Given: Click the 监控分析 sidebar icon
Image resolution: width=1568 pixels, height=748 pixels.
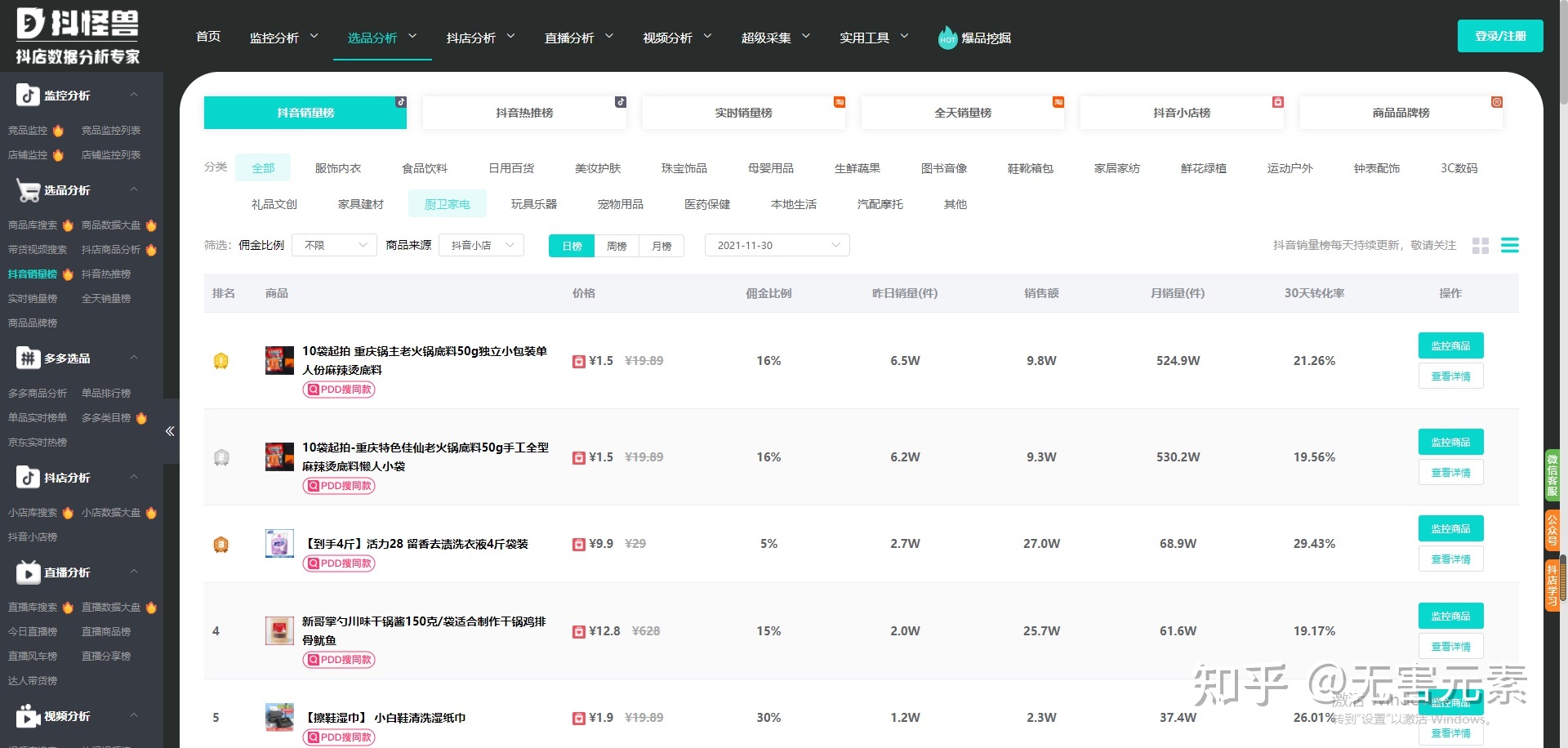Looking at the screenshot, I should click(28, 95).
